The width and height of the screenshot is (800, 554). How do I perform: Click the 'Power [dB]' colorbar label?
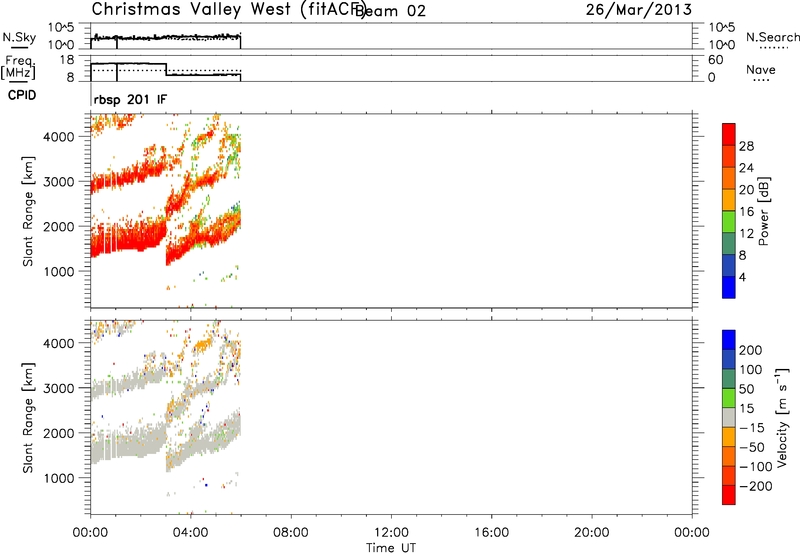pyautogui.click(x=763, y=211)
